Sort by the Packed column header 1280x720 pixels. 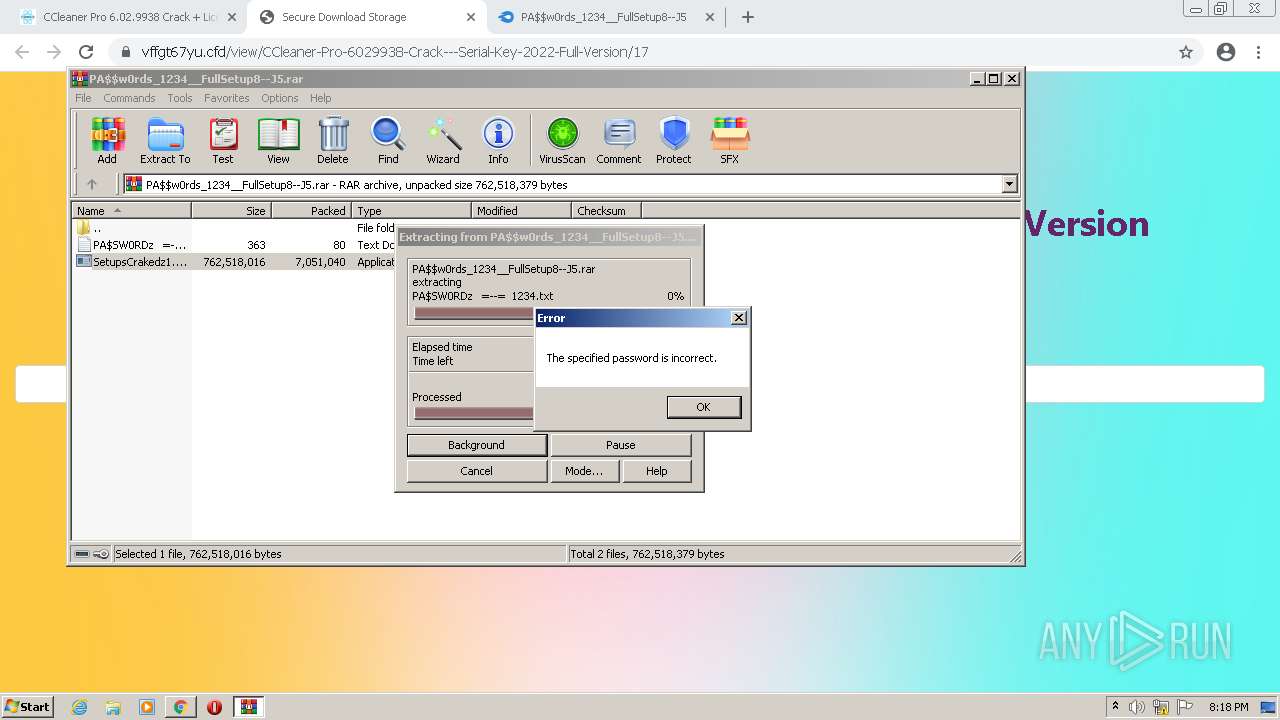click(x=311, y=211)
